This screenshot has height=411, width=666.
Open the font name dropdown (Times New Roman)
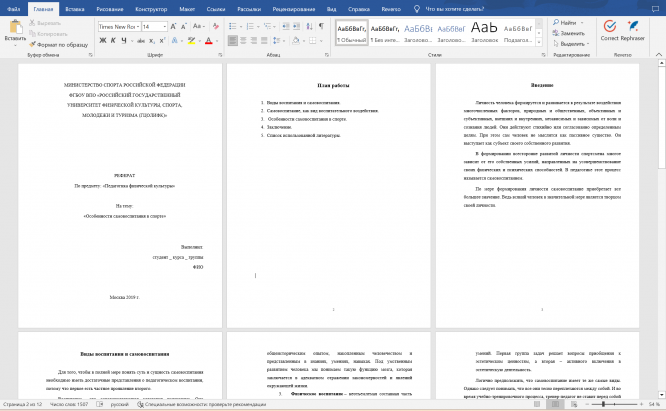[x=138, y=27]
